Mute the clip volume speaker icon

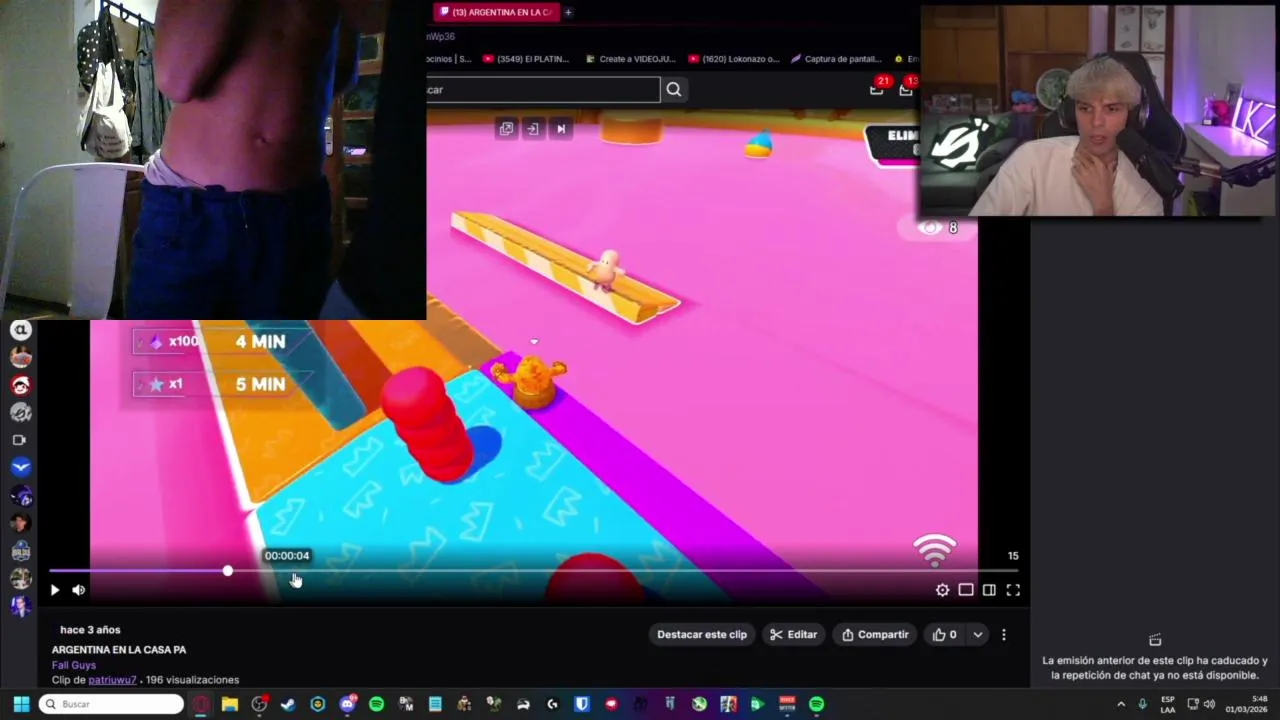tap(78, 590)
